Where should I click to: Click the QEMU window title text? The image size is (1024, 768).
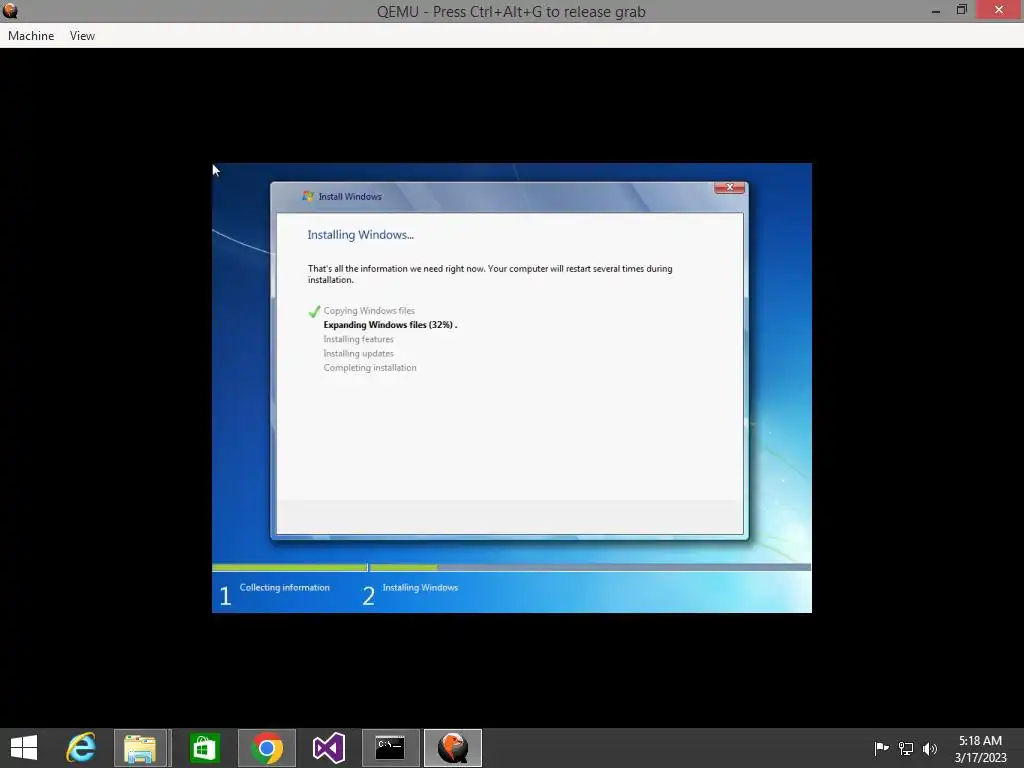tap(511, 11)
